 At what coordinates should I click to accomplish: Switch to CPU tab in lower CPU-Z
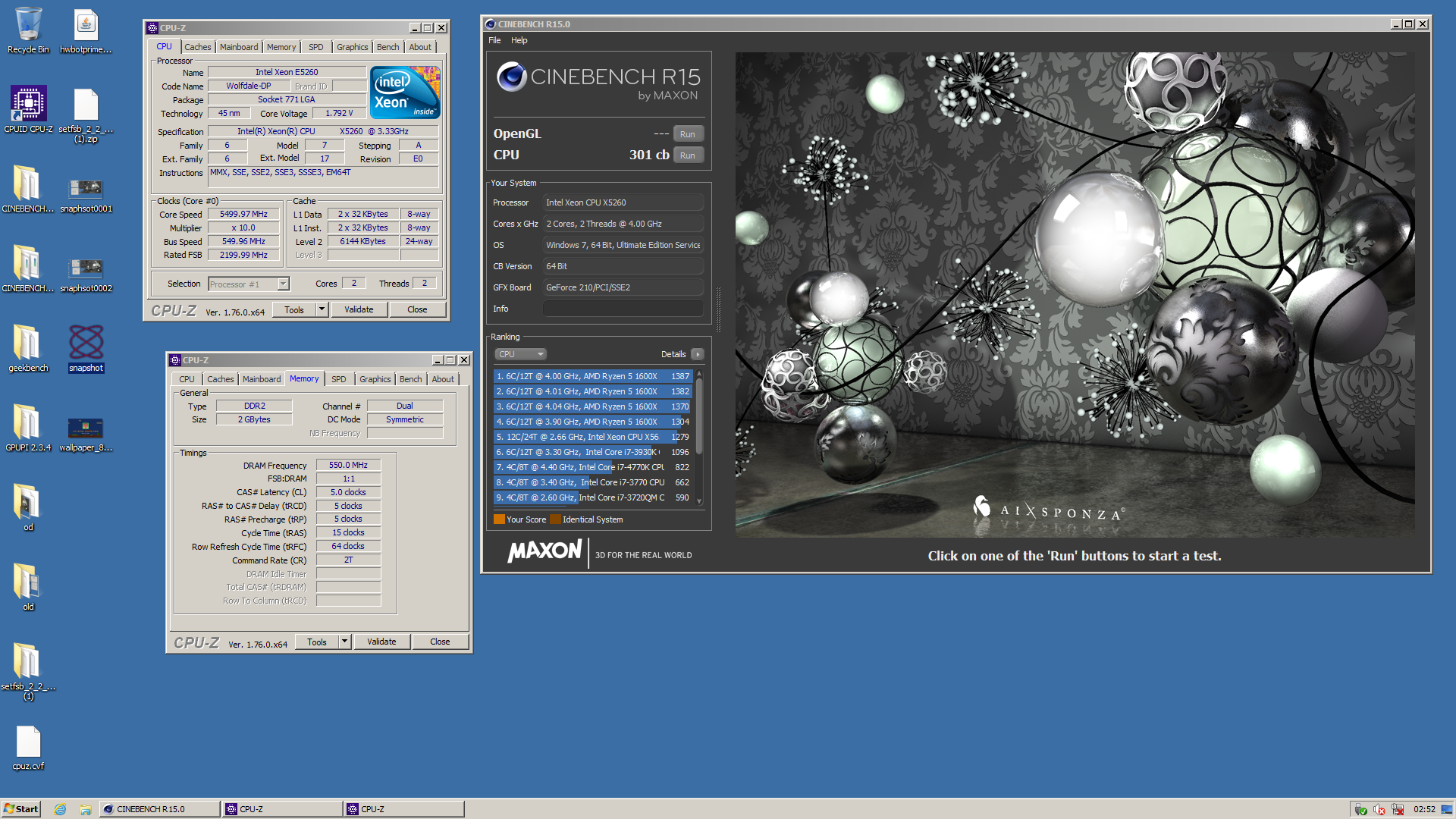click(x=187, y=379)
